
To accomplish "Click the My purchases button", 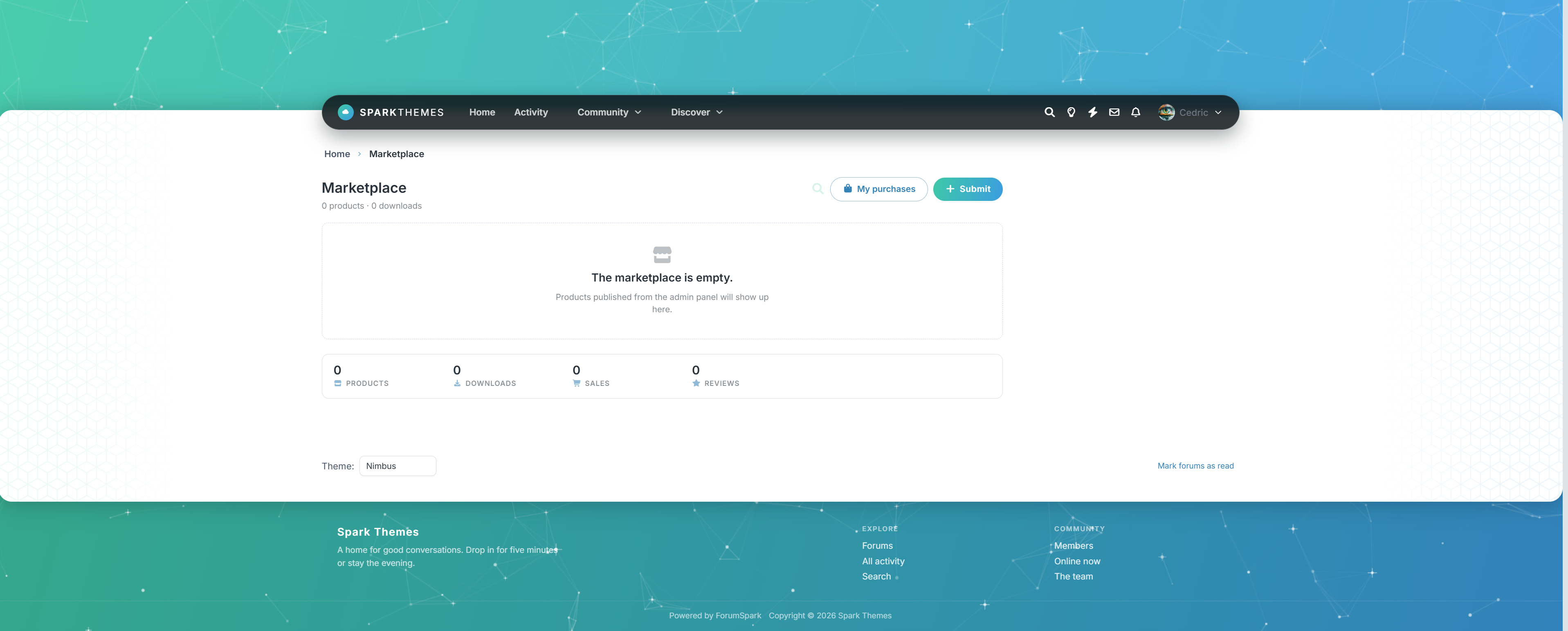I will (x=878, y=189).
